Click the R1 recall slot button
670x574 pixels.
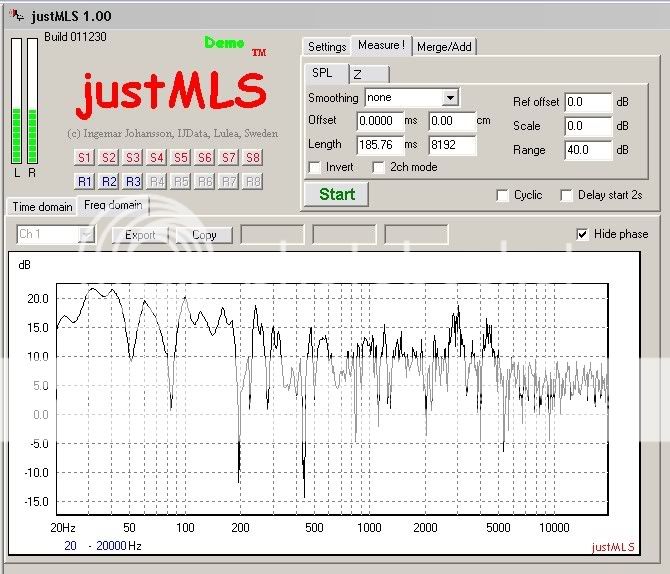[85, 182]
